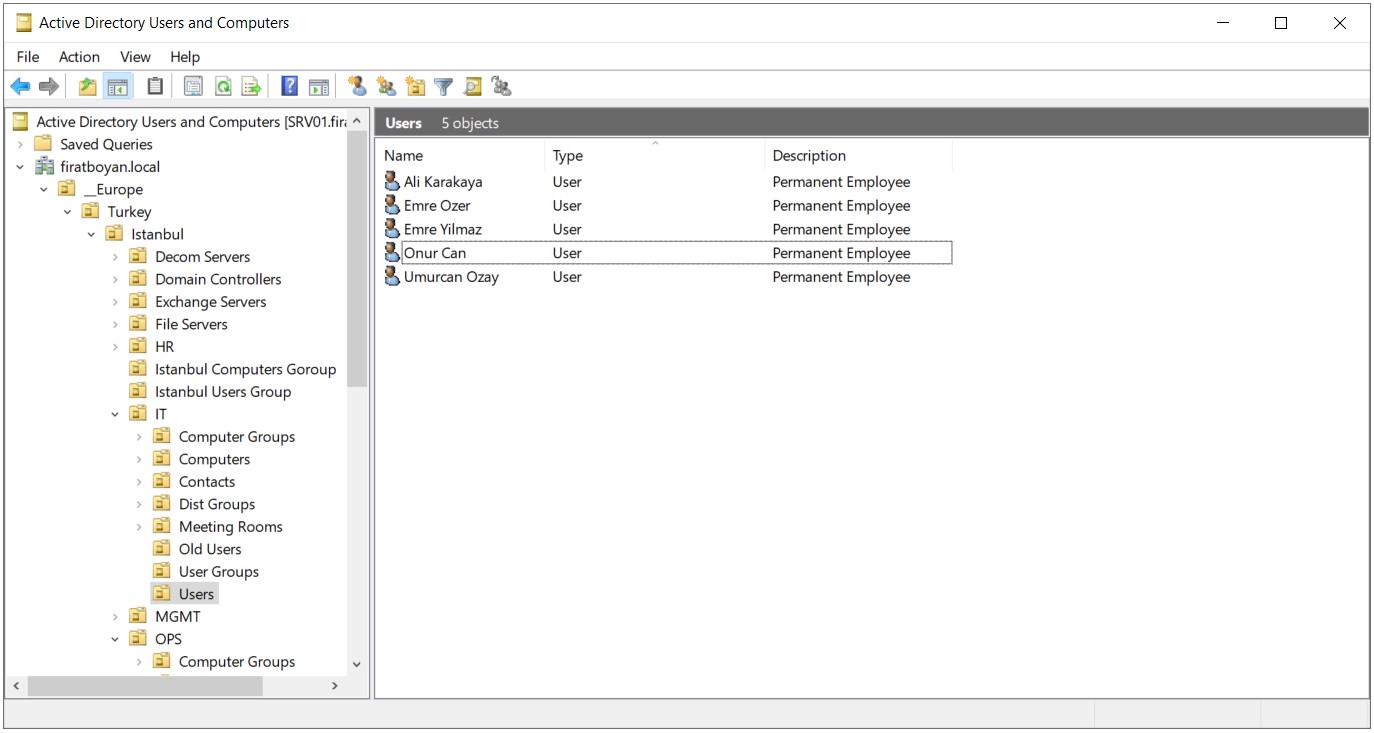Image resolution: width=1374 pixels, height=733 pixels.
Task: Click the clipboard icon in the toolbar
Action: pyautogui.click(x=155, y=87)
